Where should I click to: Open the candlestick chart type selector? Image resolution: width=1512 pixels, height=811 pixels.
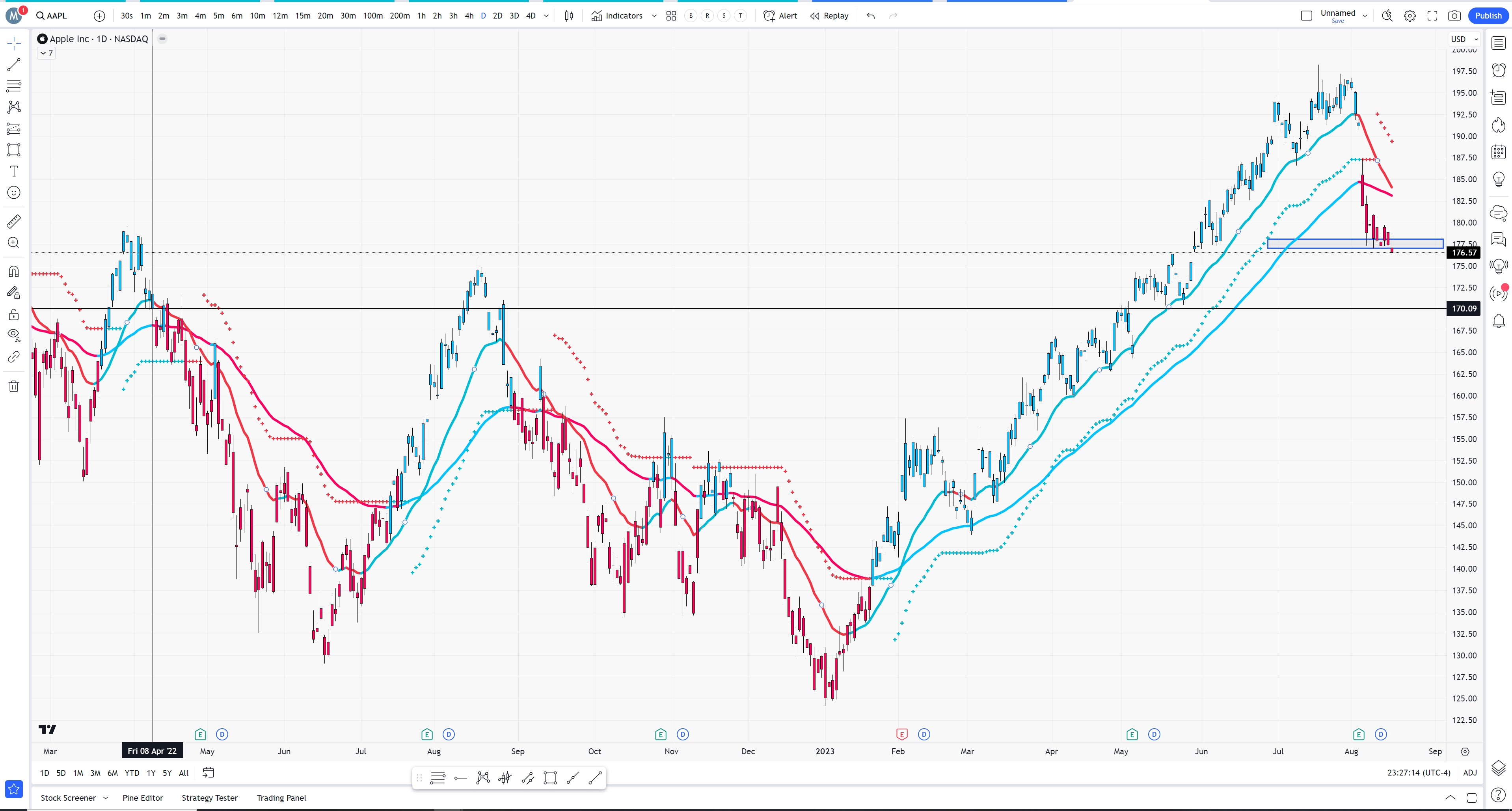point(569,16)
